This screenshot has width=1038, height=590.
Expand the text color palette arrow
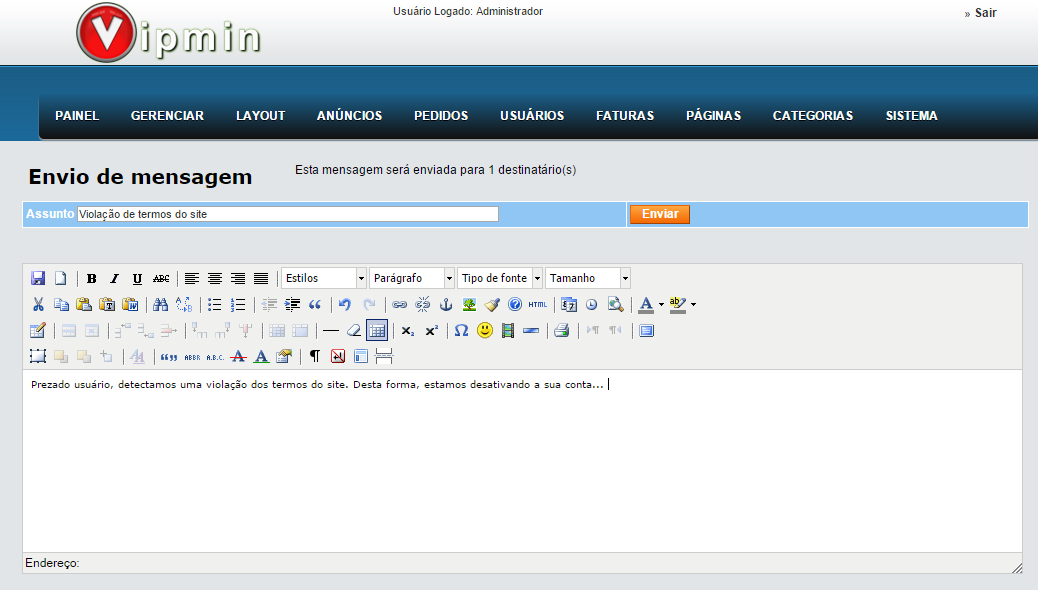point(661,305)
